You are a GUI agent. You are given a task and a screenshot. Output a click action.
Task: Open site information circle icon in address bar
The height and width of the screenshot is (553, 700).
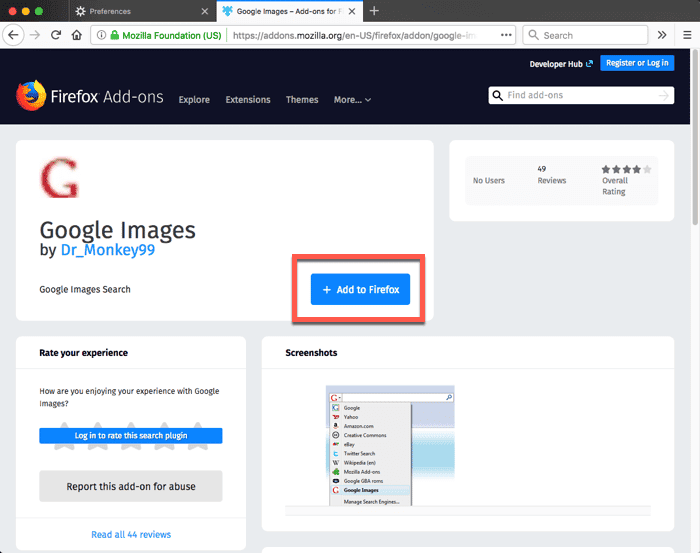(x=101, y=35)
